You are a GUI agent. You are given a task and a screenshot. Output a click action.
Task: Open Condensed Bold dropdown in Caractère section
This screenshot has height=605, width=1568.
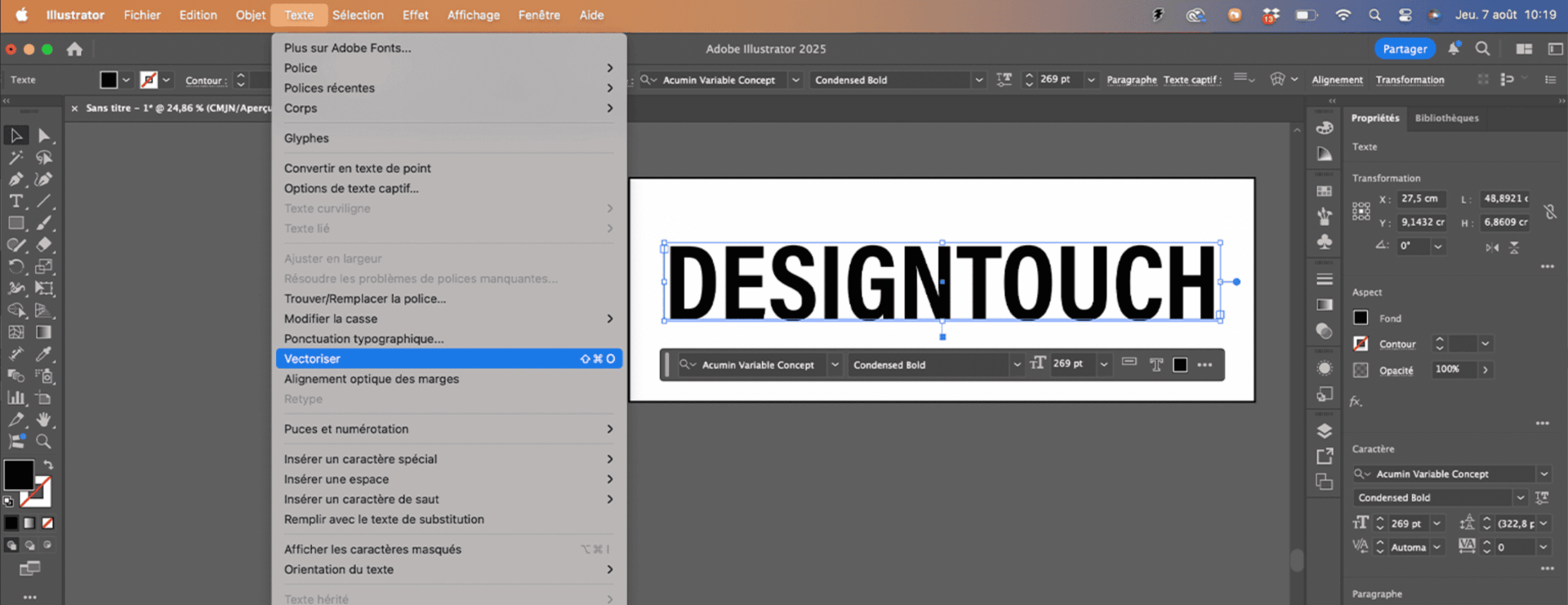1520,497
